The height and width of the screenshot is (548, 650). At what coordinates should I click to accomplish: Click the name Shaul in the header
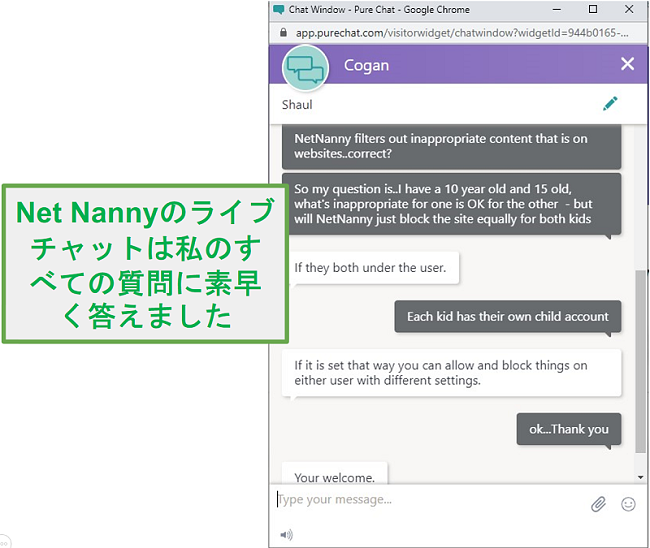click(x=297, y=105)
